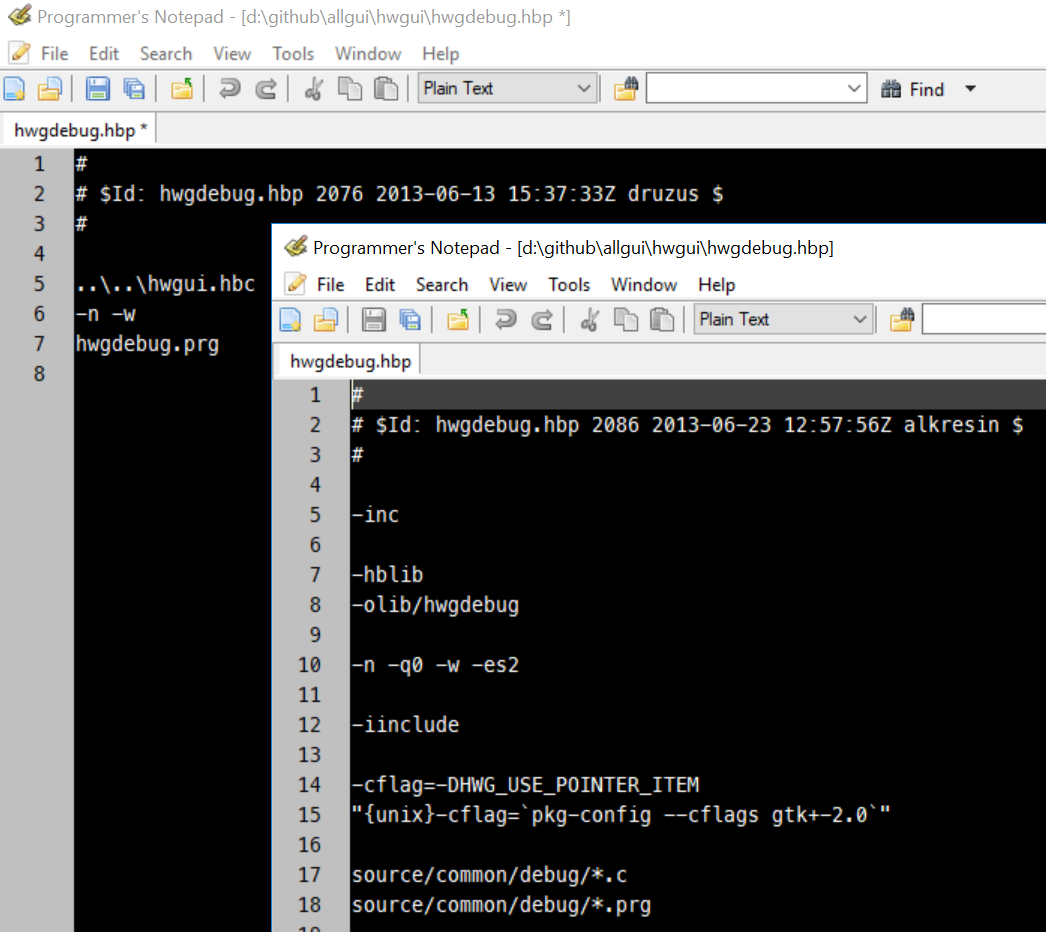Click Save icon in the modified back window
The image size is (1046, 932).
pos(97,89)
